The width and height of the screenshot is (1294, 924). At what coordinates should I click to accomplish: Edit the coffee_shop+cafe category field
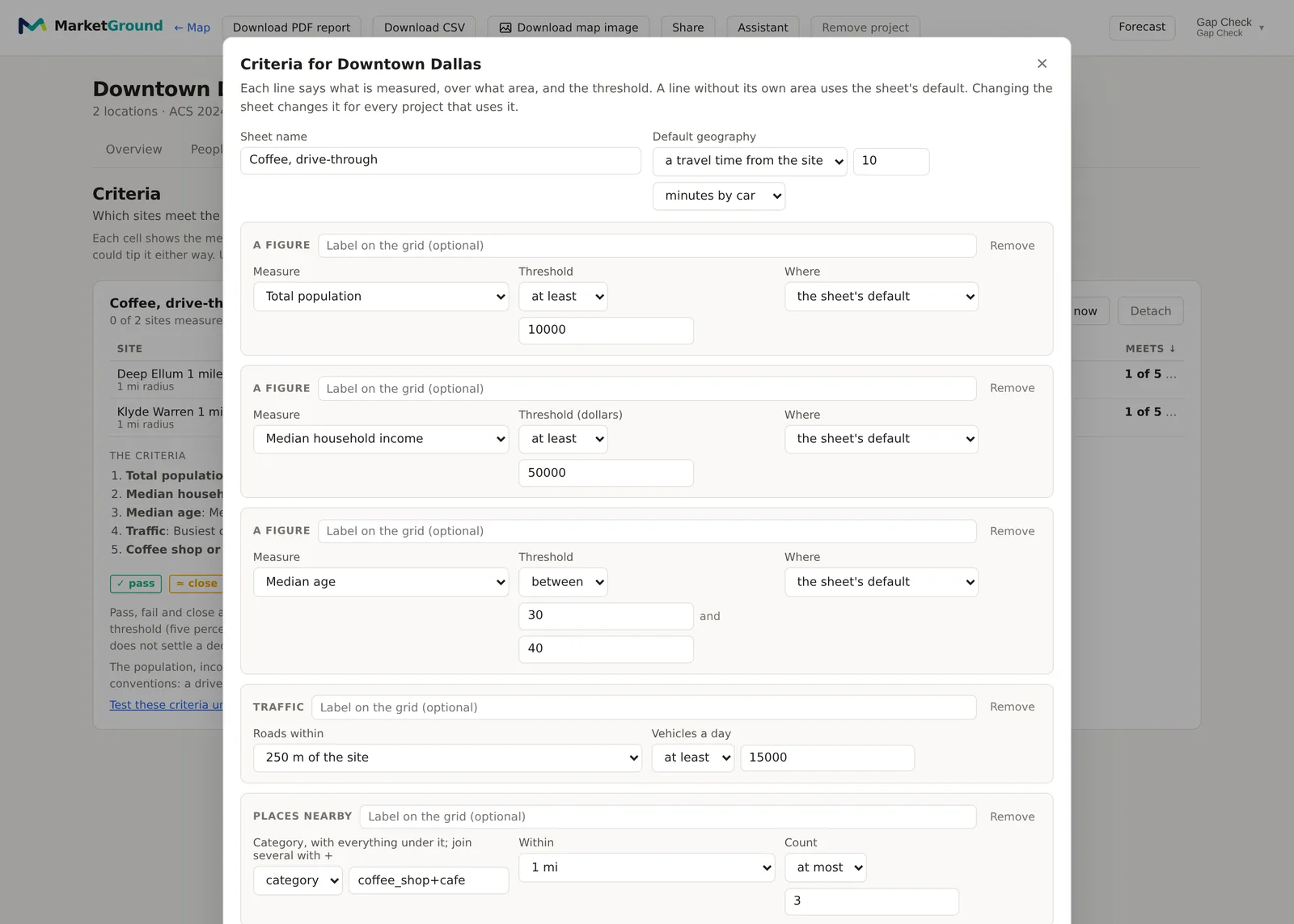pos(429,880)
